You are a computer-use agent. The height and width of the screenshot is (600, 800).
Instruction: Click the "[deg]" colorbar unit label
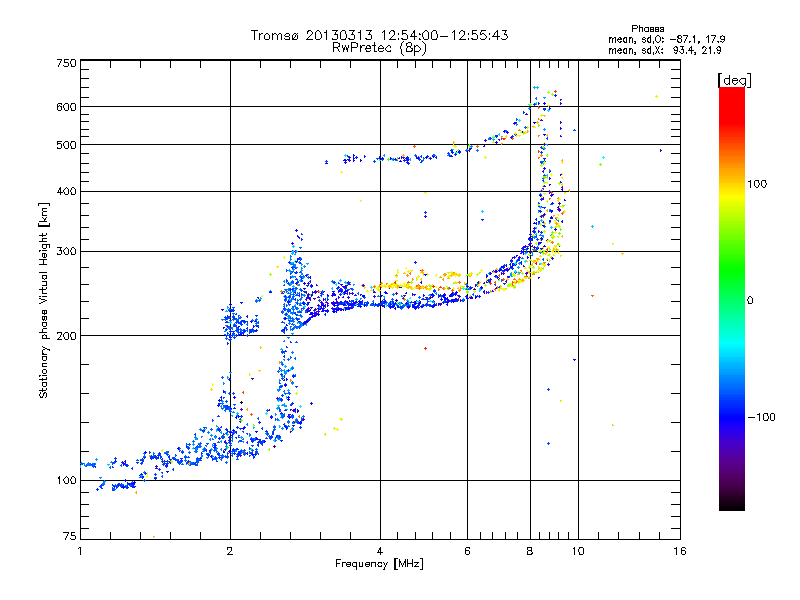click(x=734, y=80)
